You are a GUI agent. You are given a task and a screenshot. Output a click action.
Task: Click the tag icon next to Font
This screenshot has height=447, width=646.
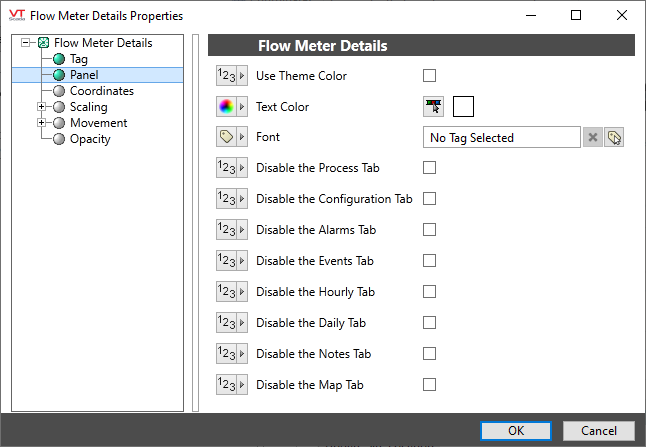point(226,137)
